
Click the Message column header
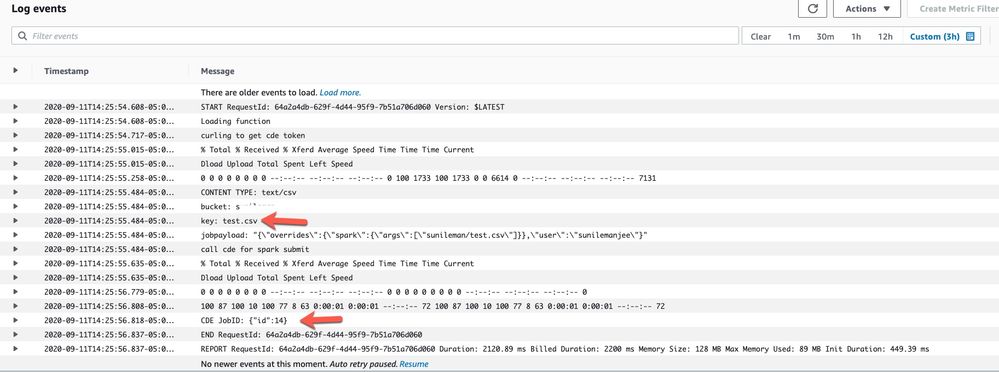coord(217,71)
